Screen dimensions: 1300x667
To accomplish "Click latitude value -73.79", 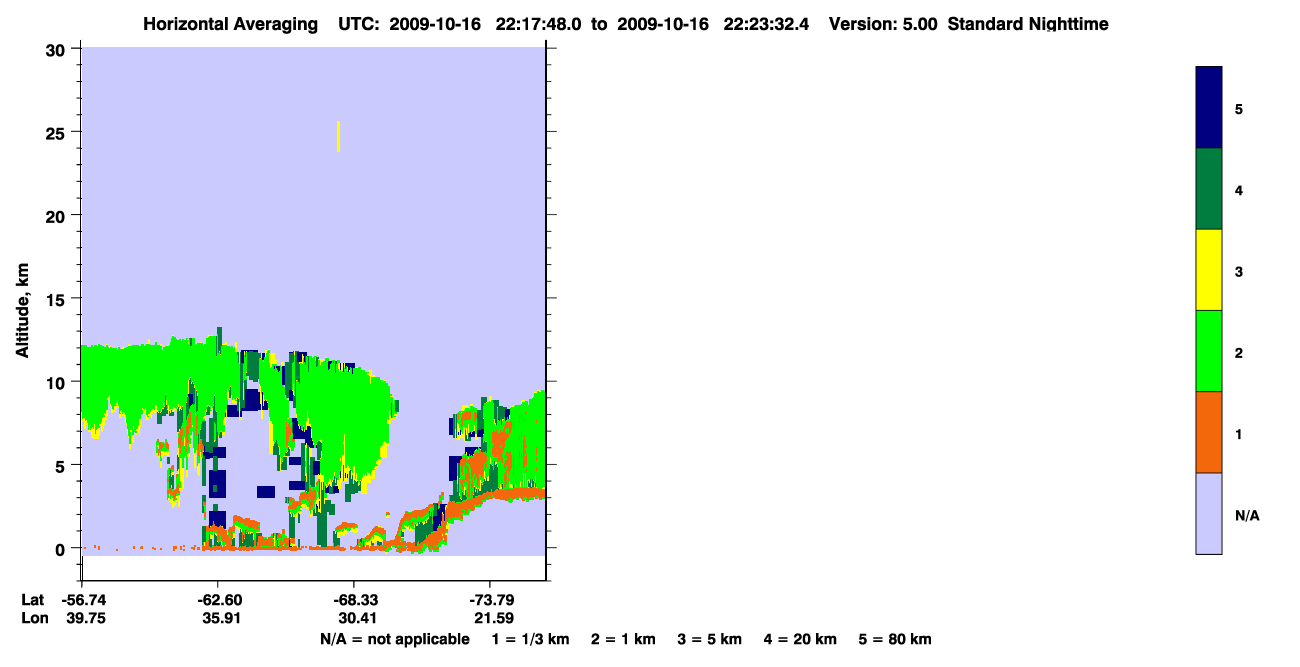I will pos(490,600).
